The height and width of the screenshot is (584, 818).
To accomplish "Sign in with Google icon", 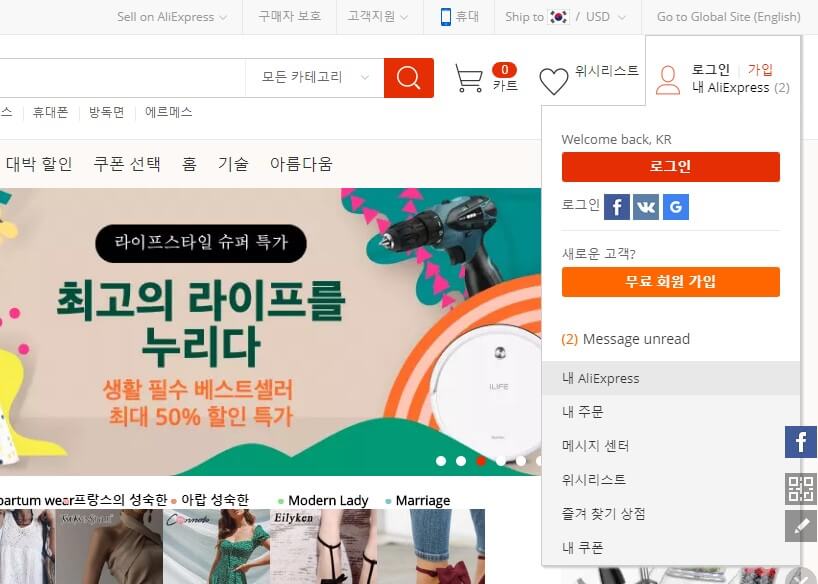I will click(x=676, y=207).
